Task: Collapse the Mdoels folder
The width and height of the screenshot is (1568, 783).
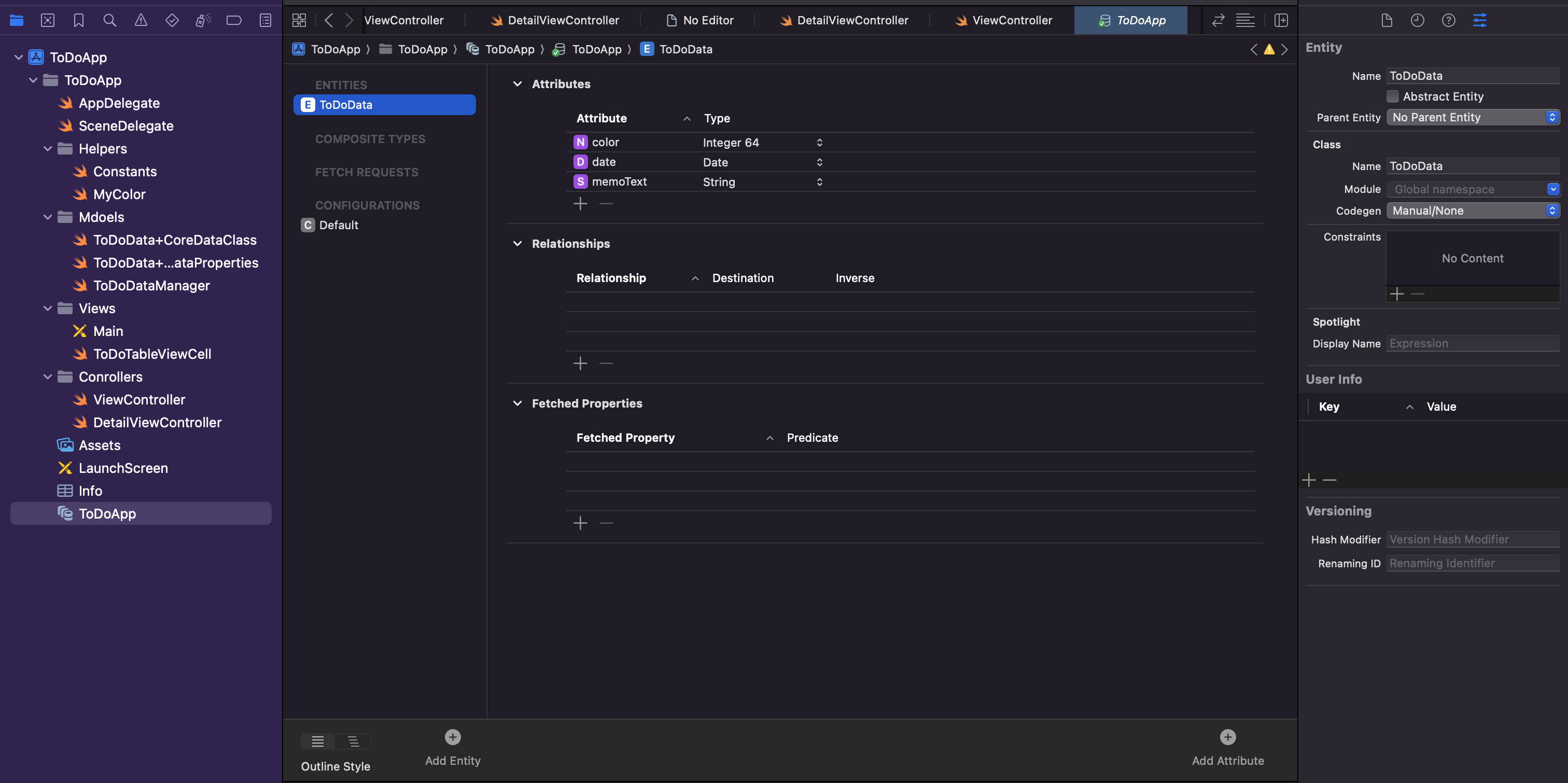Action: click(x=48, y=217)
